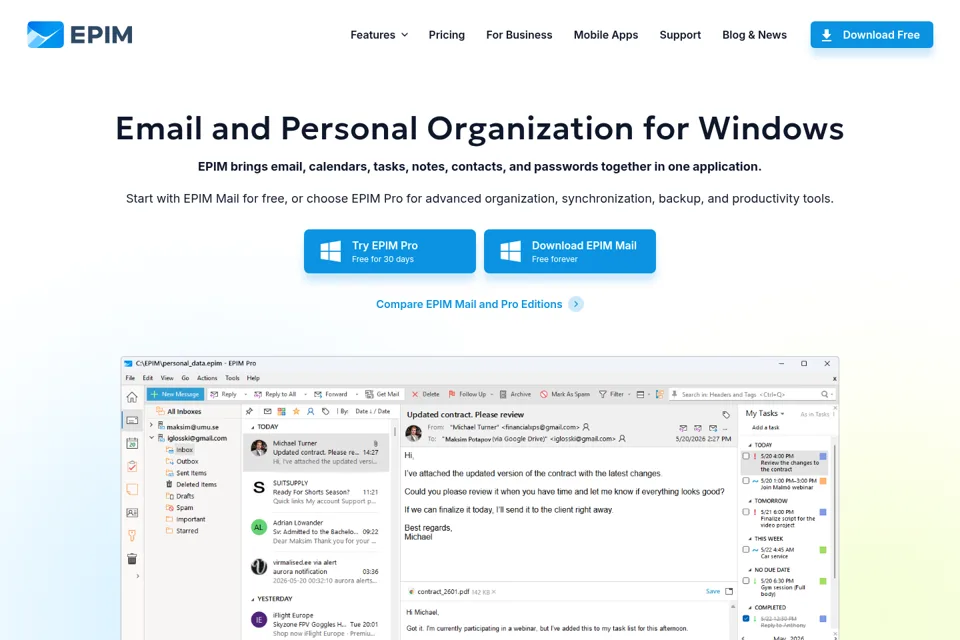960x640 pixels.
Task: Click Download EPIM Mail button
Action: tap(569, 251)
